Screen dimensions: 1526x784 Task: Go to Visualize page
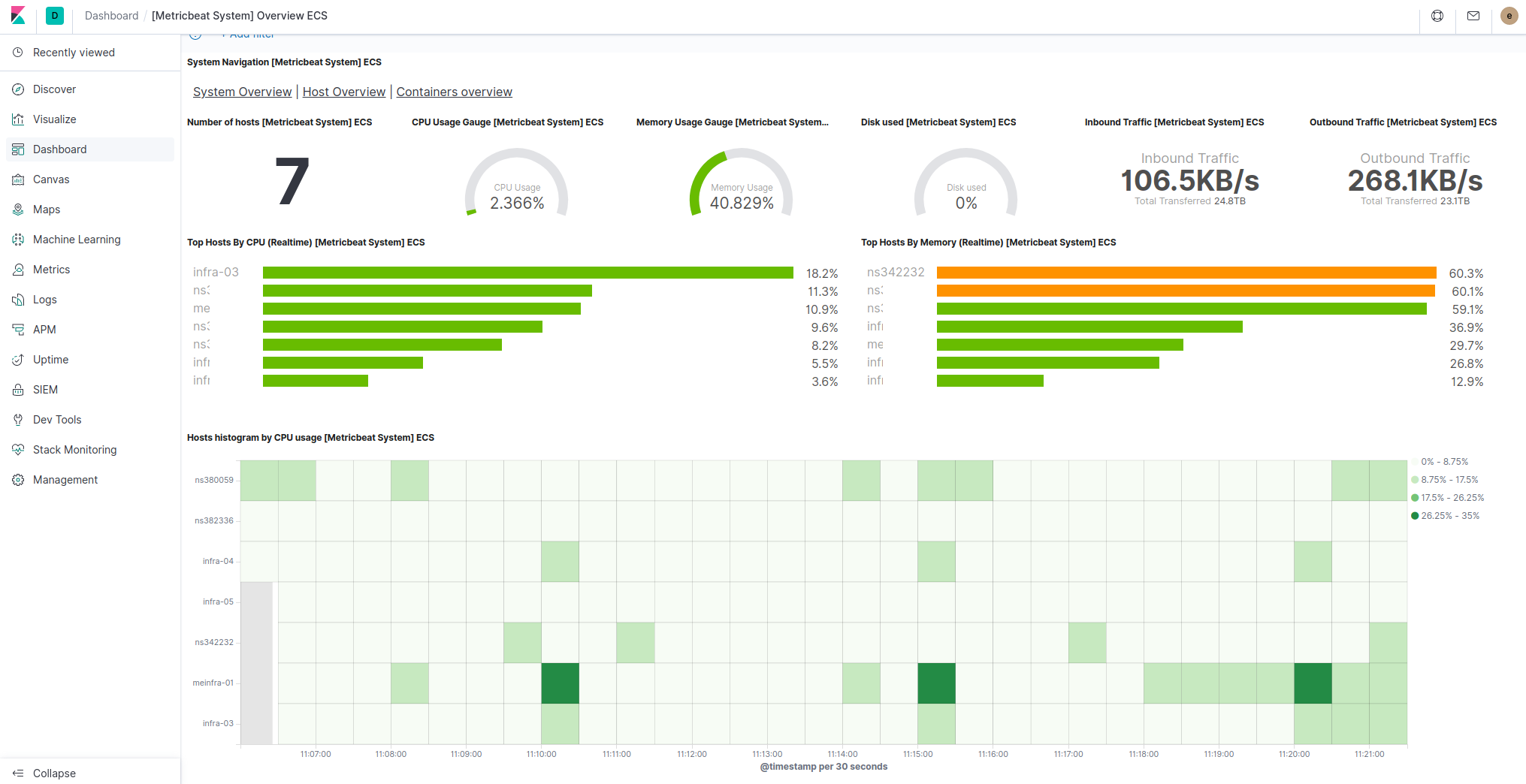click(54, 119)
